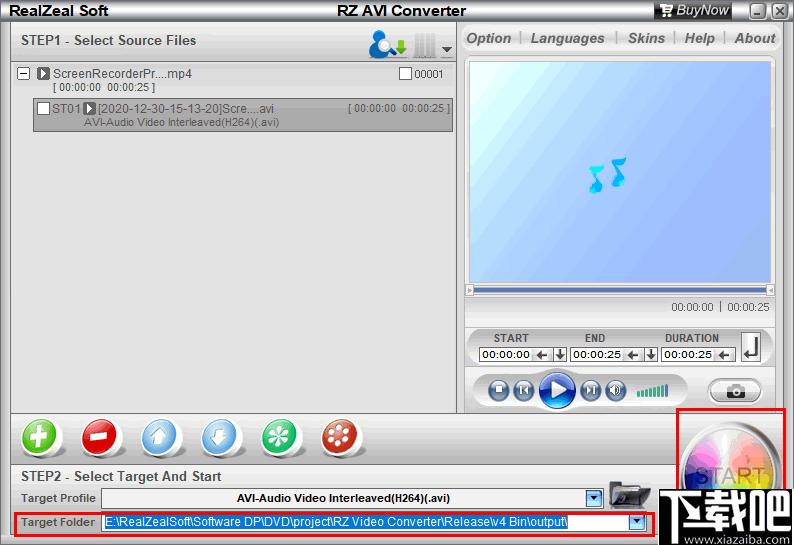794x545 pixels.
Task: Click the return arrow apply button
Action: point(751,346)
